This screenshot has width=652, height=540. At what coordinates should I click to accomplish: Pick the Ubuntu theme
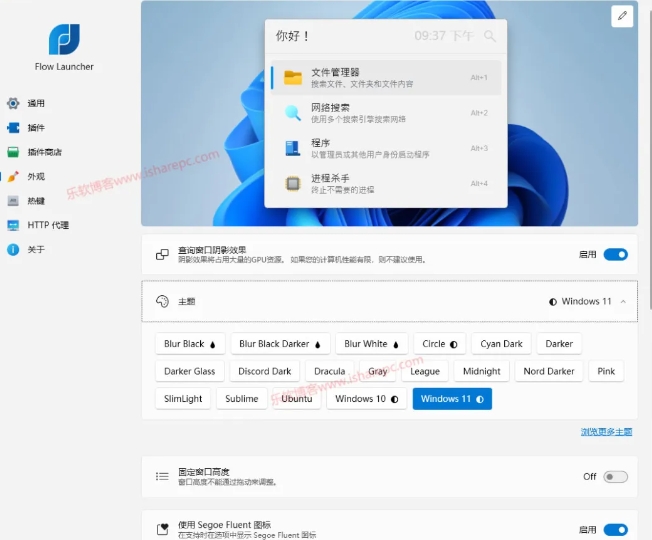click(x=296, y=399)
